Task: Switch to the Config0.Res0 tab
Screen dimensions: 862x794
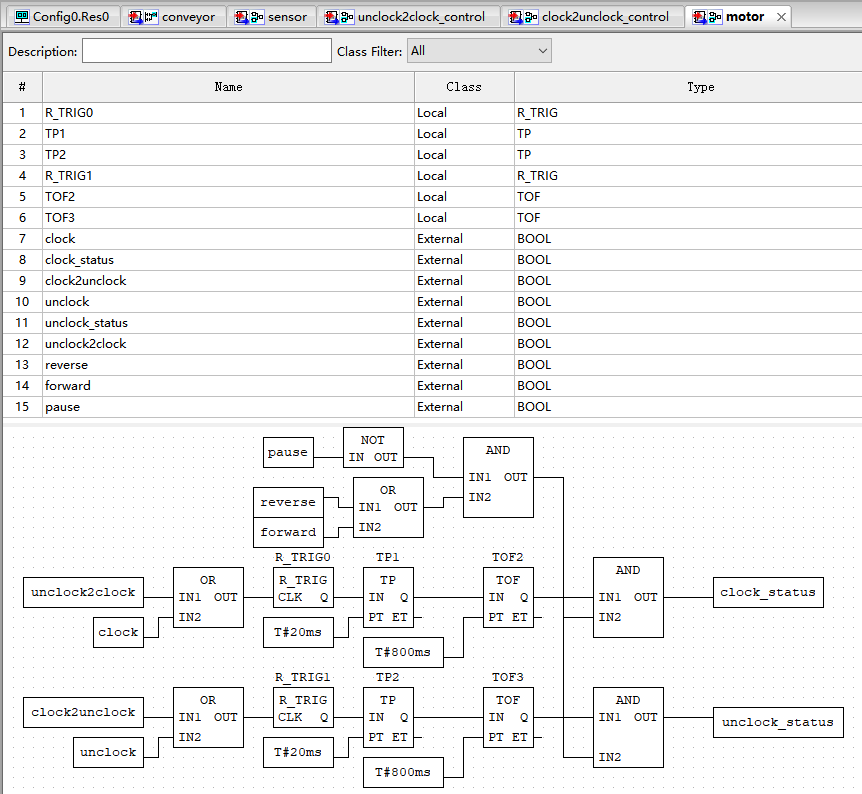Action: (62, 17)
